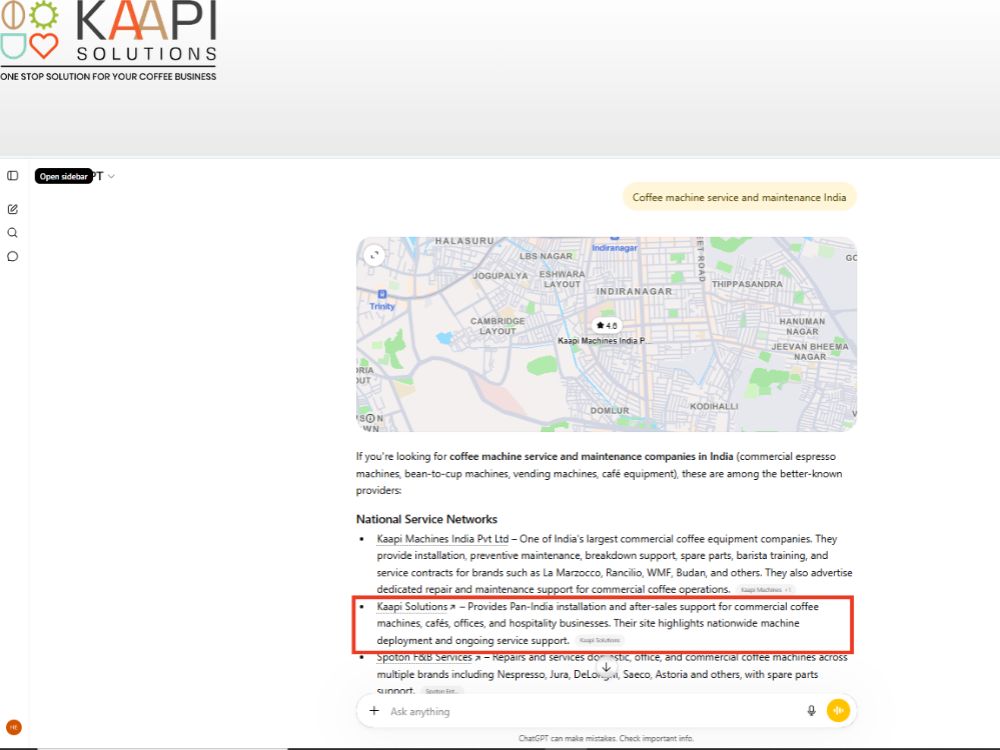This screenshot has width=1000, height=750.
Task: Open the Kaapi Machines India Pvt Ltd link
Action: [443, 539]
